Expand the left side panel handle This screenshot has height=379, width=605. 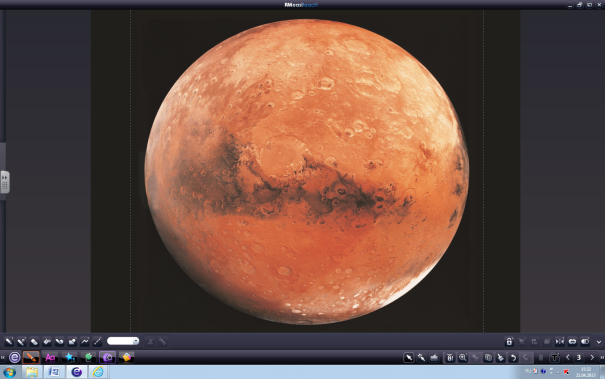pos(5,181)
